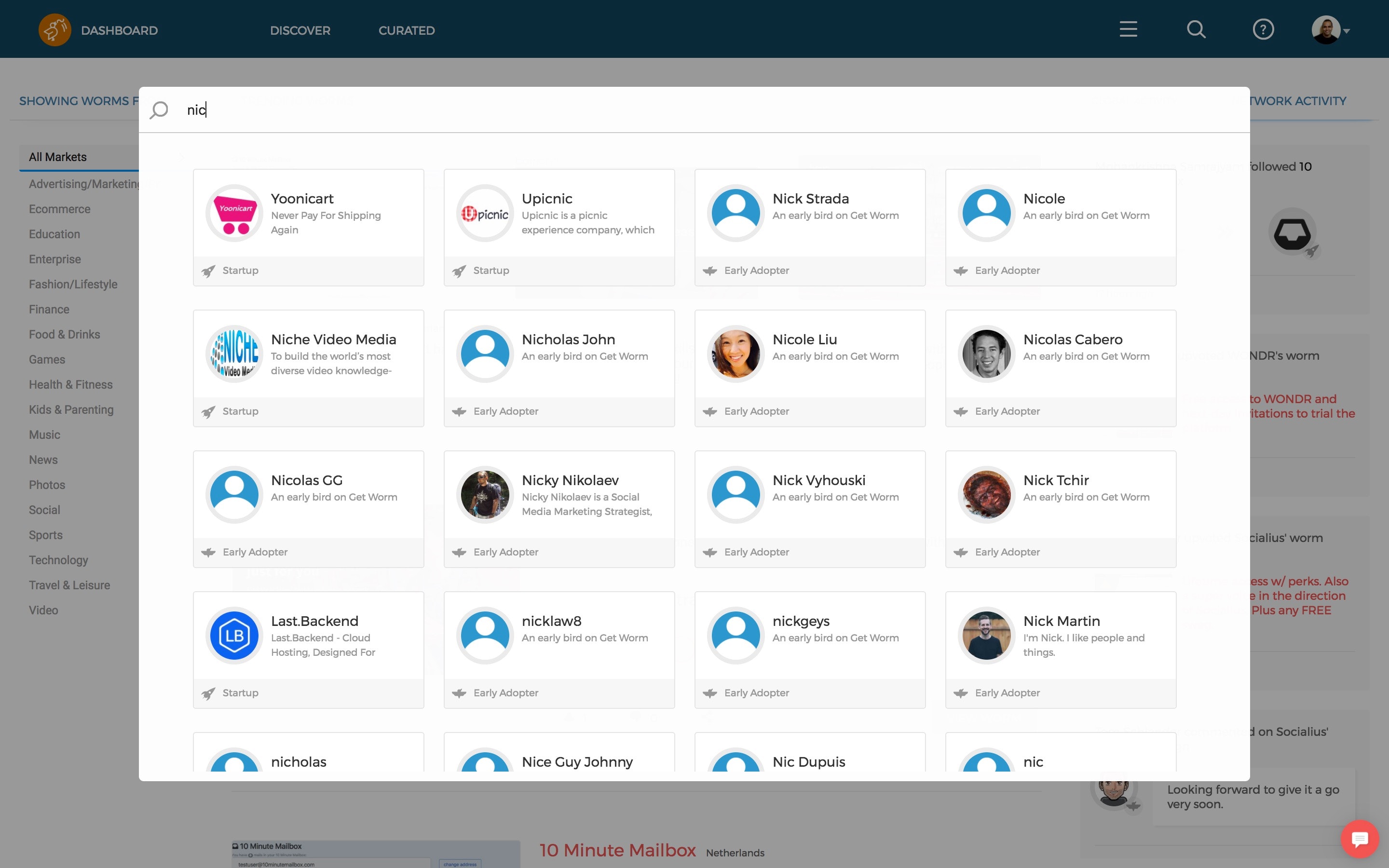
Task: Click Nicole Liu's profile photo
Action: click(x=735, y=353)
